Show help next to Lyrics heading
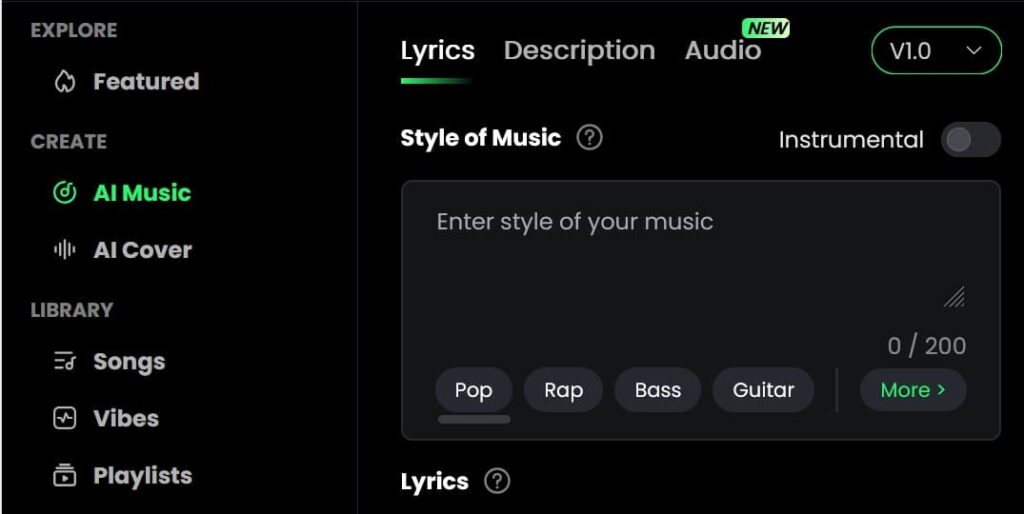 (x=497, y=481)
